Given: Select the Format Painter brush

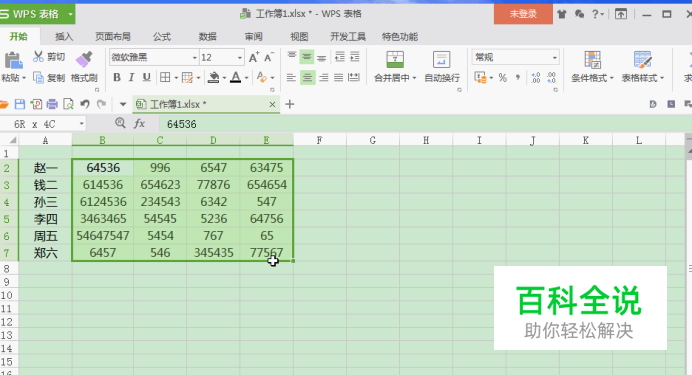Looking at the screenshot, I should tap(84, 60).
